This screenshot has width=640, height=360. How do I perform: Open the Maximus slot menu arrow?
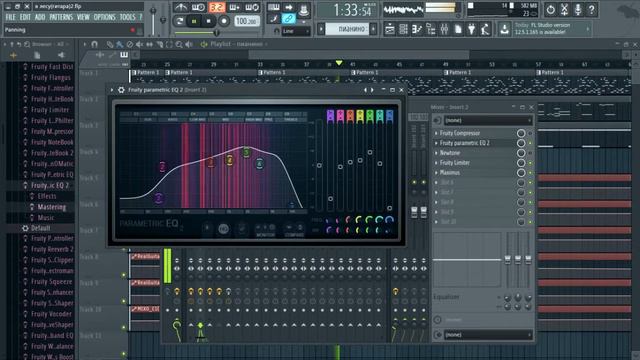pos(436,173)
